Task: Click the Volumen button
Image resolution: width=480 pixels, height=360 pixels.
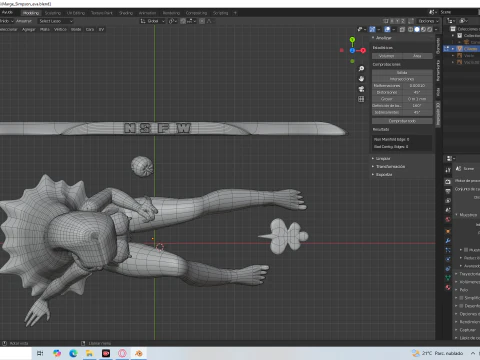Action: [387, 56]
